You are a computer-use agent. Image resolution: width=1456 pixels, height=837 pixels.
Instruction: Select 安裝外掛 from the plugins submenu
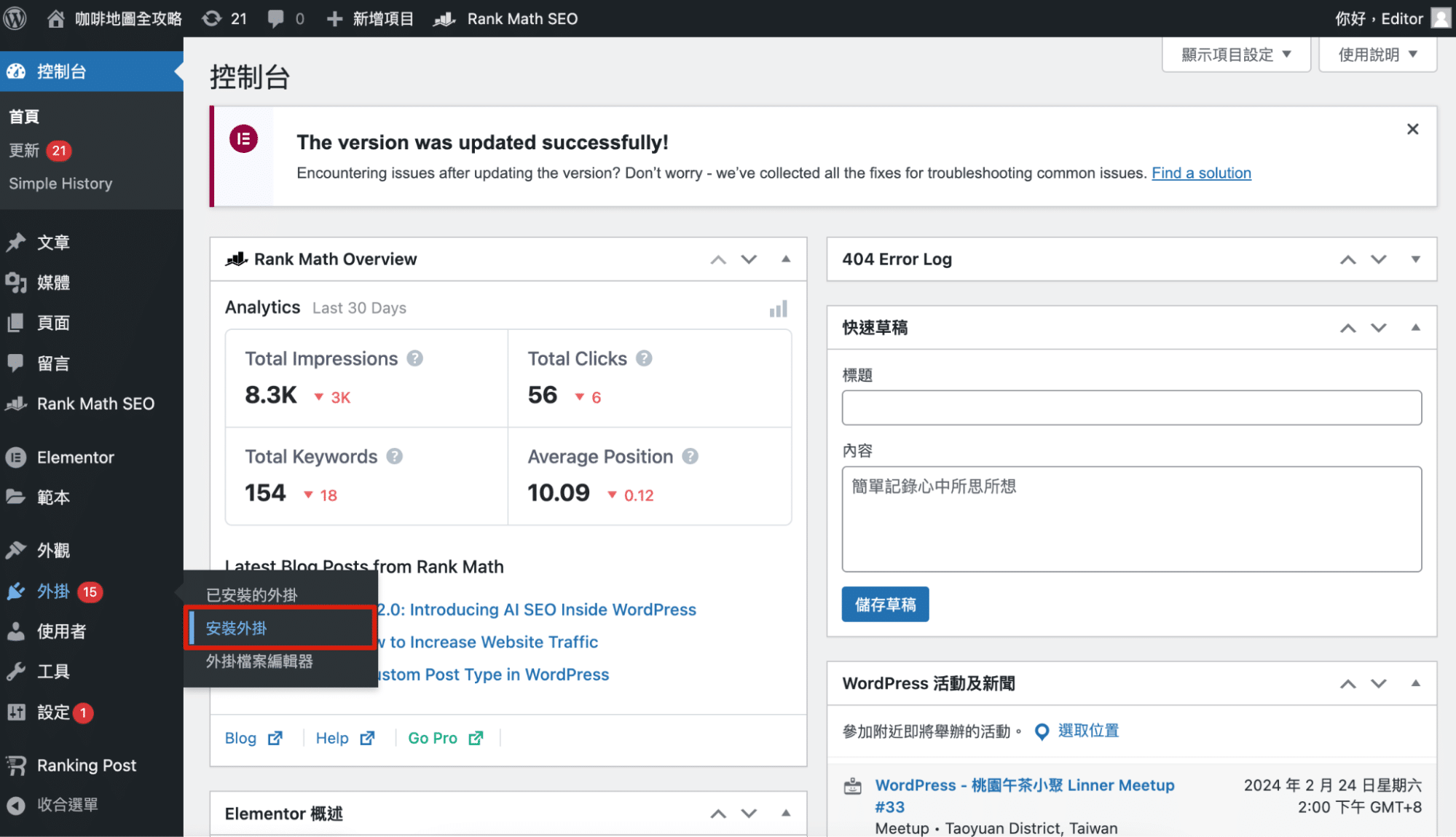tap(236, 628)
